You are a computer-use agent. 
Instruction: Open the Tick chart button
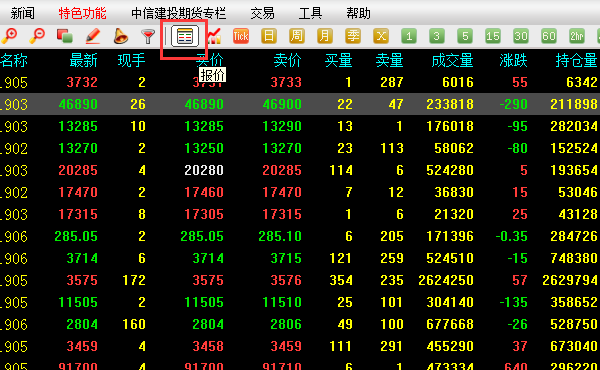point(241,36)
